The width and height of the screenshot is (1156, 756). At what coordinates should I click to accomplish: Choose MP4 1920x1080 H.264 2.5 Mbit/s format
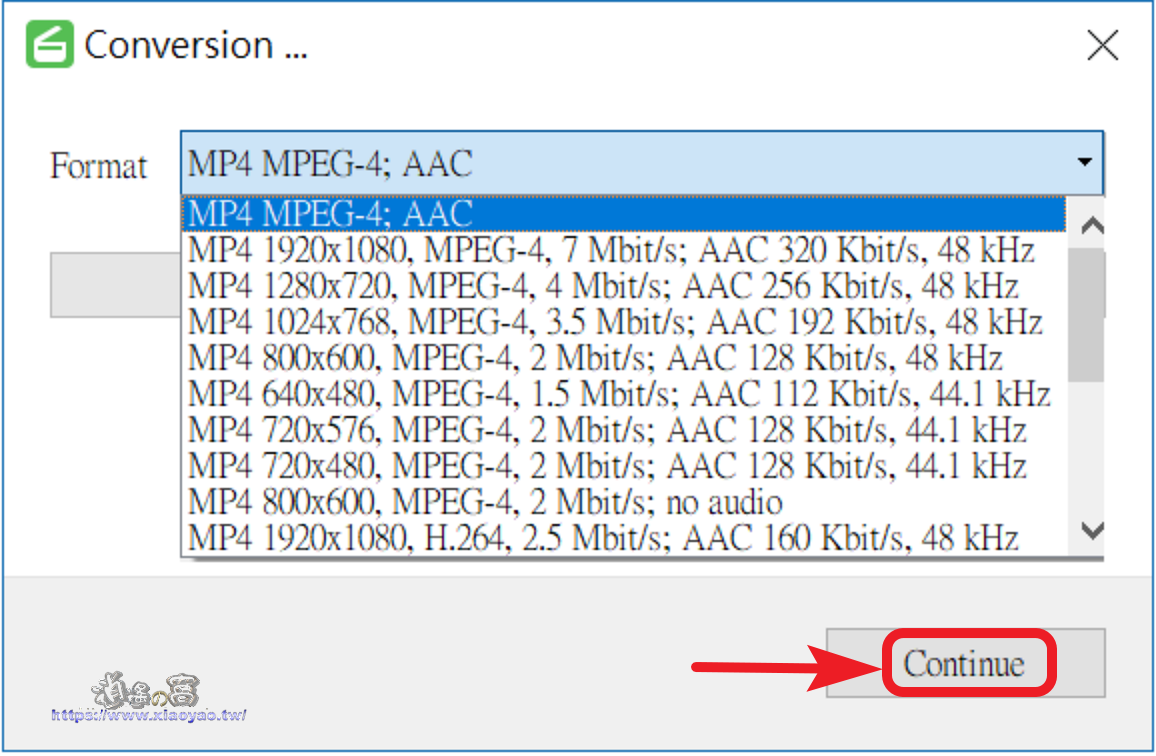[624, 538]
